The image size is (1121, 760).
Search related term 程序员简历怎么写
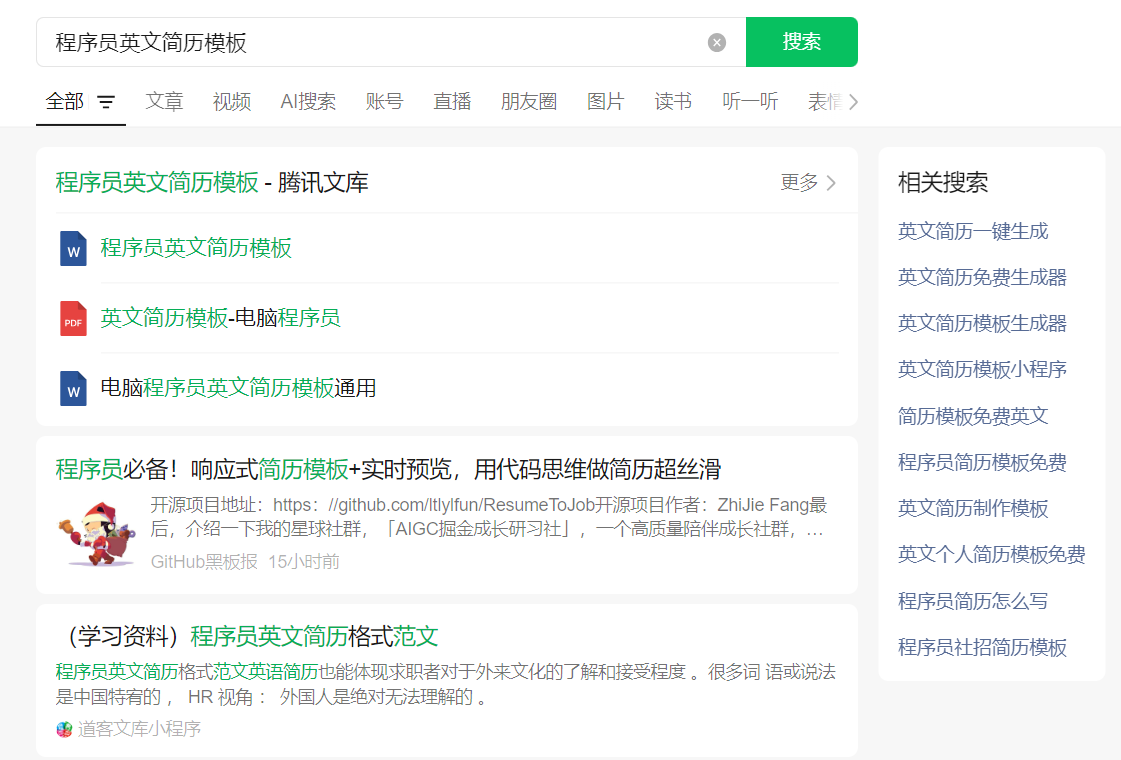[x=973, y=601]
